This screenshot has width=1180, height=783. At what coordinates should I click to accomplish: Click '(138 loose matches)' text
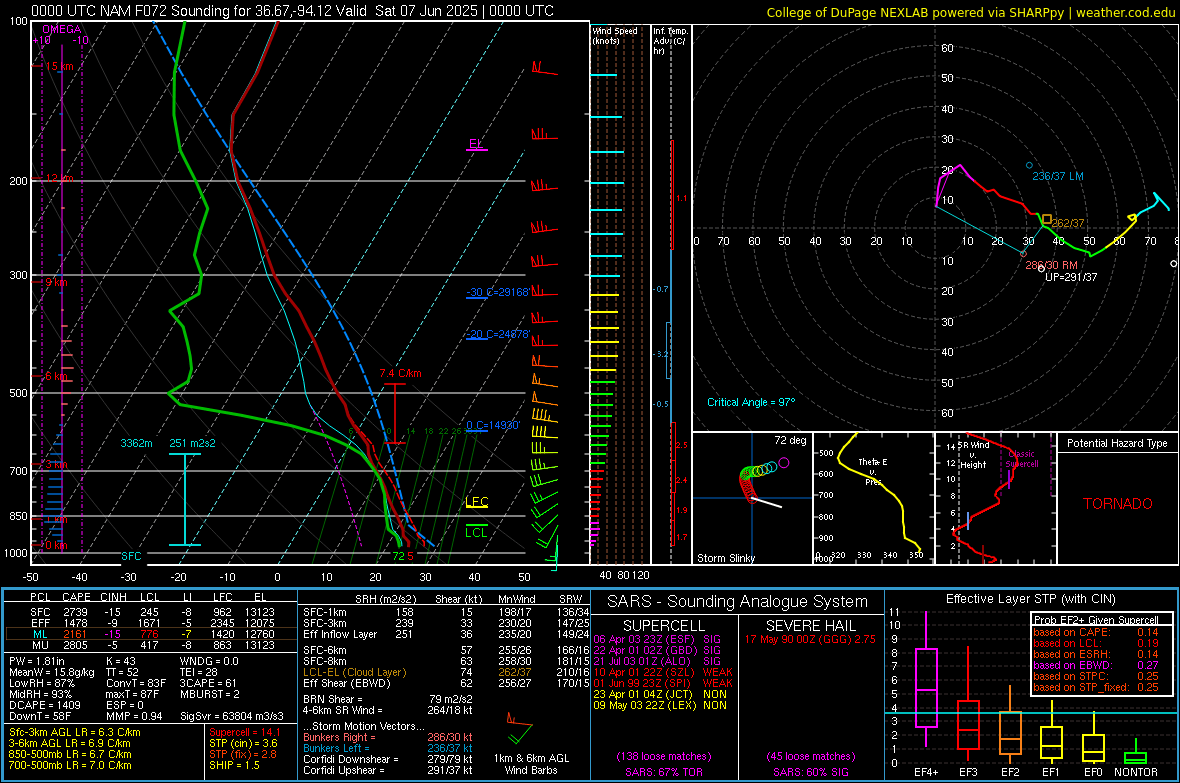coord(664,756)
